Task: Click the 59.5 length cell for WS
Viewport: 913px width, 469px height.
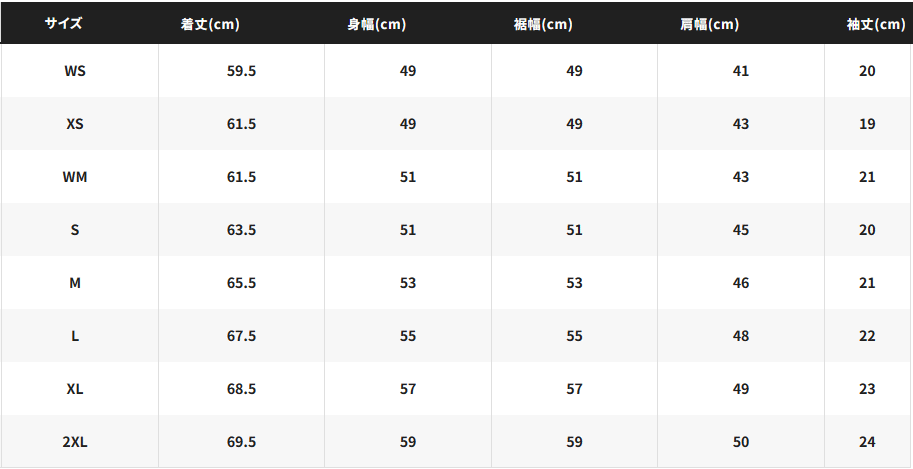Action: [x=241, y=71]
